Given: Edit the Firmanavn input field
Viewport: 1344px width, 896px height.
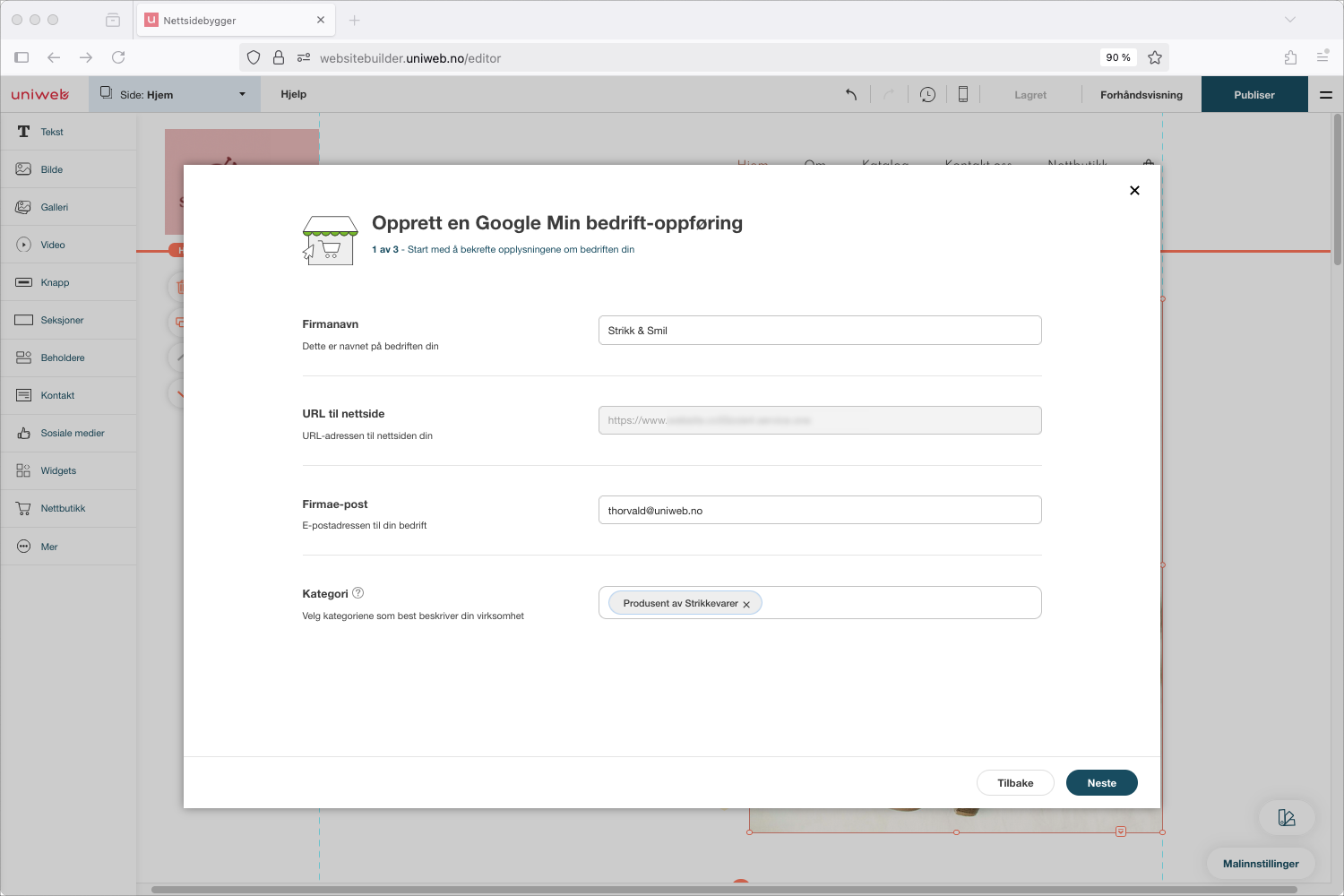Looking at the screenshot, I should 820,331.
